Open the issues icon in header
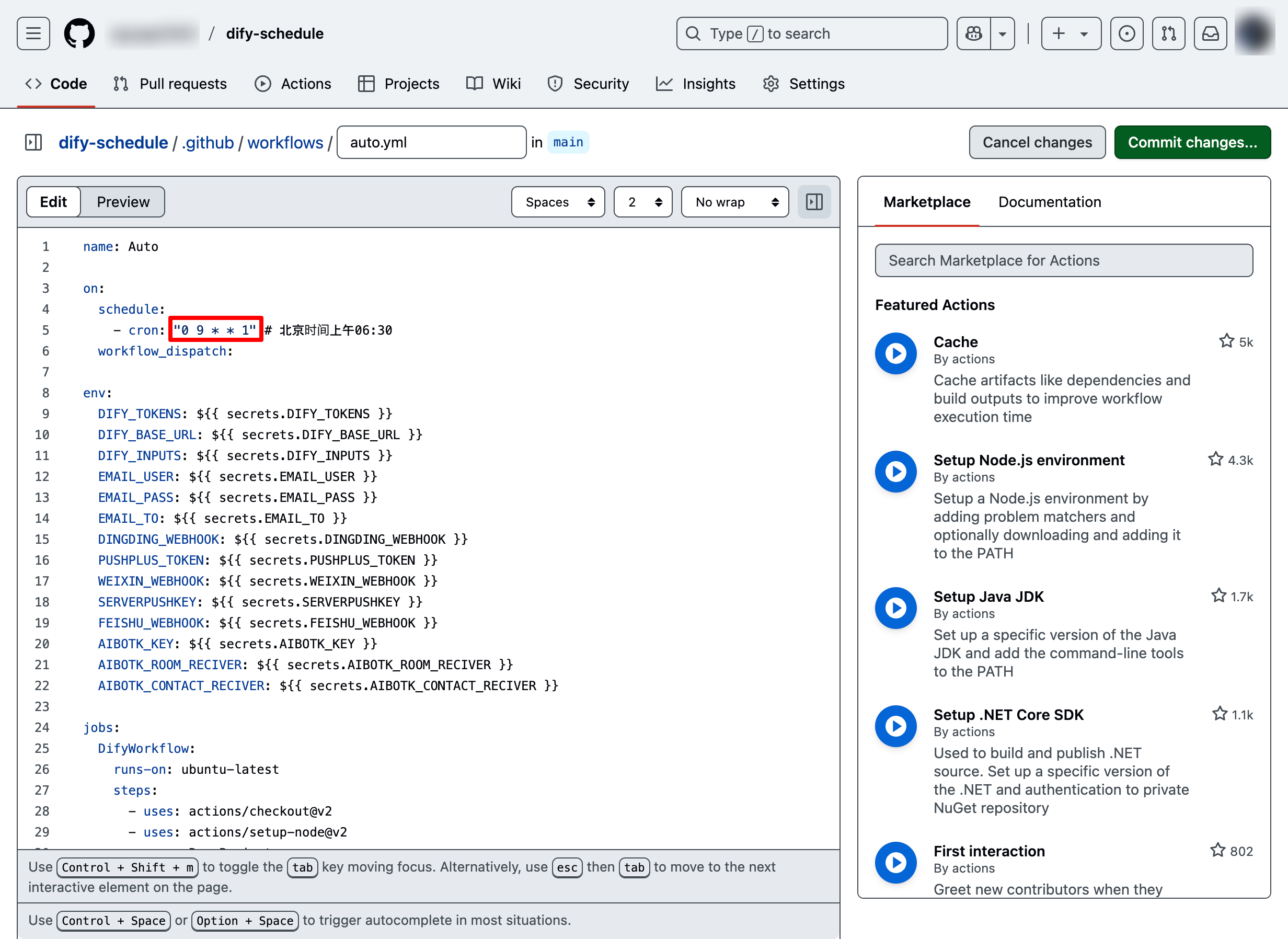The image size is (1288, 939). pos(1126,33)
